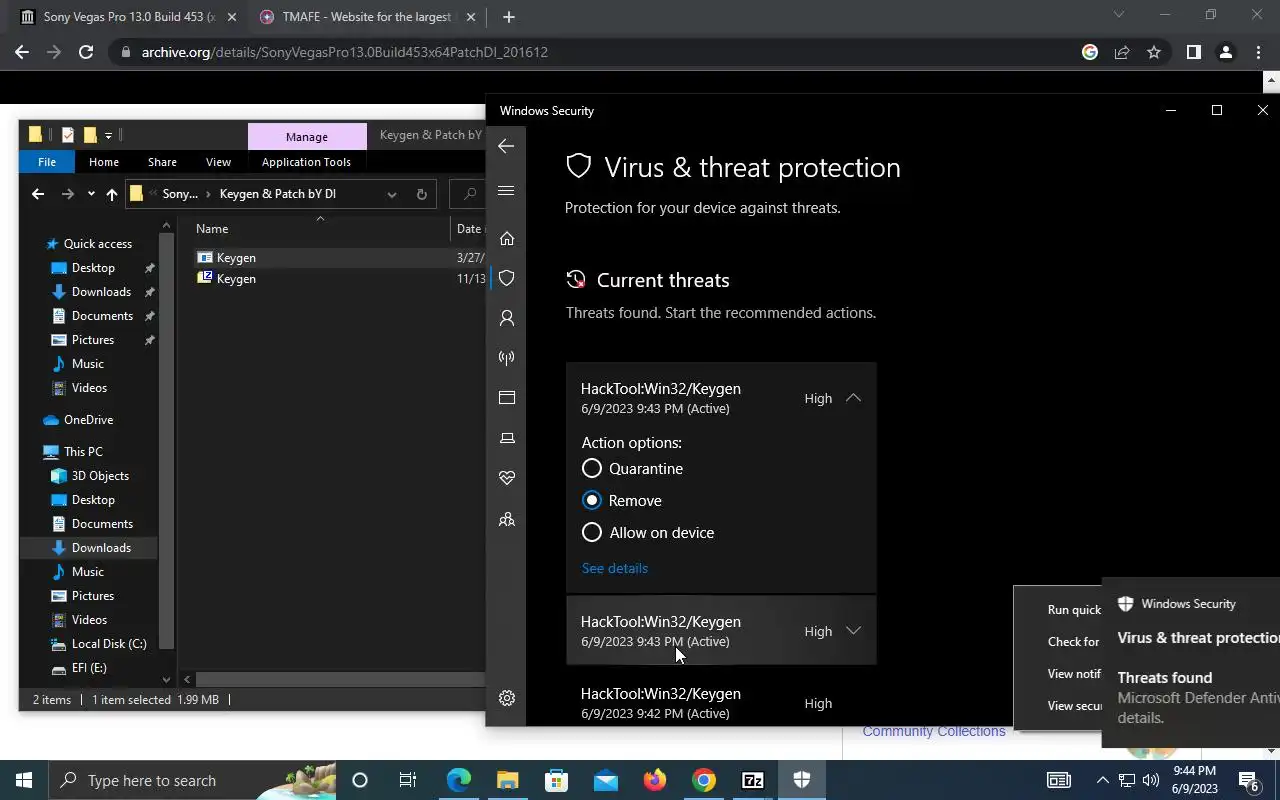Open App & browser control icon
The image size is (1280, 800).
507,398
